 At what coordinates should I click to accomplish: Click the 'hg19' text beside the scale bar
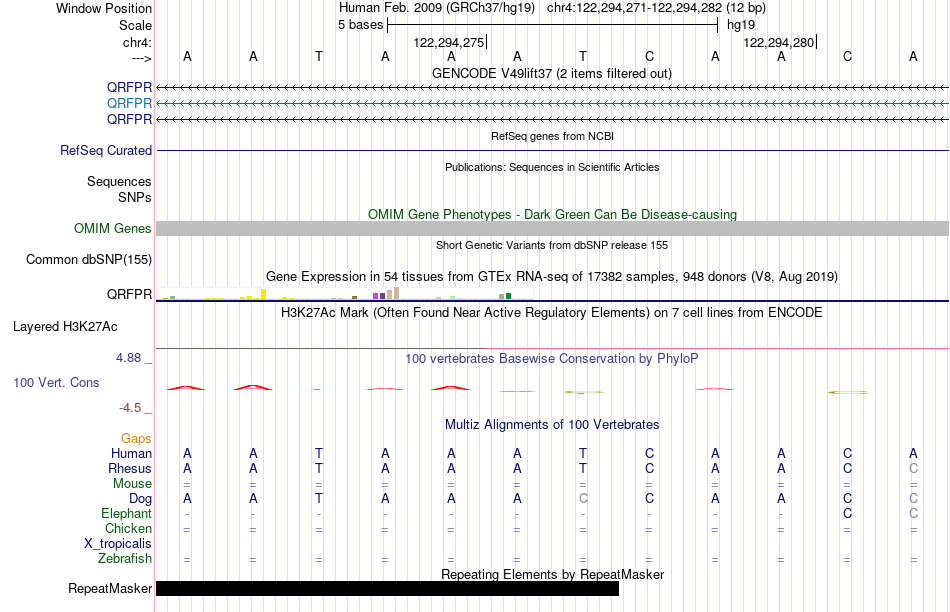click(741, 25)
